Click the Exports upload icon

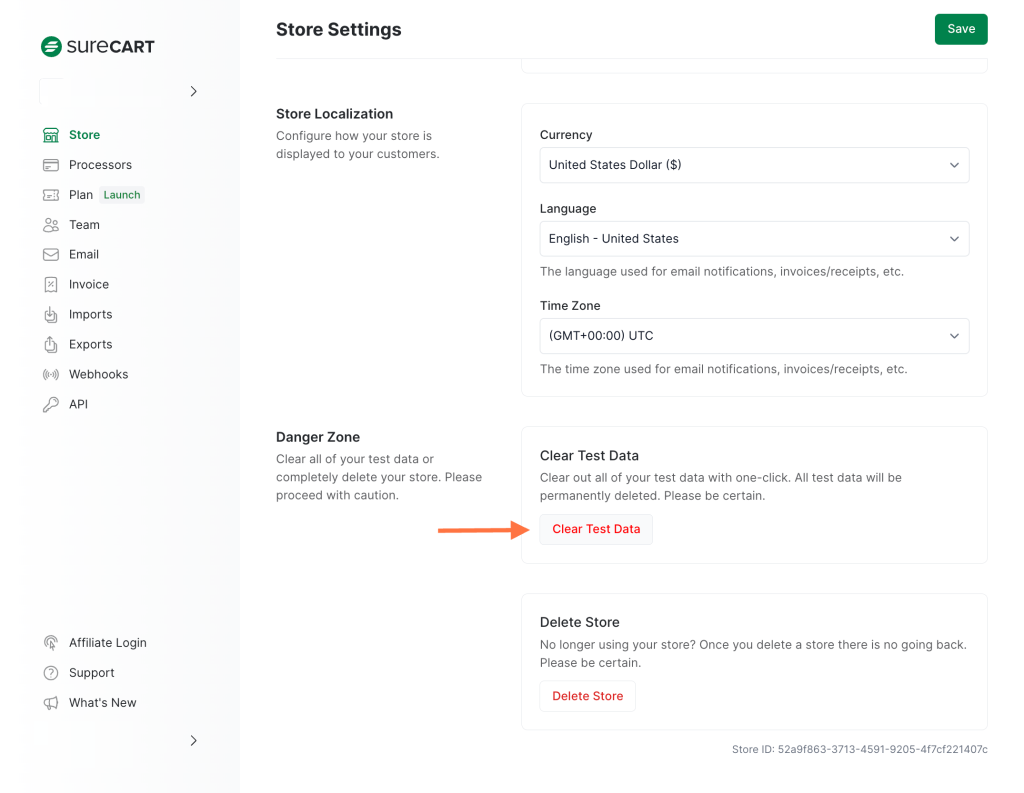tap(50, 344)
